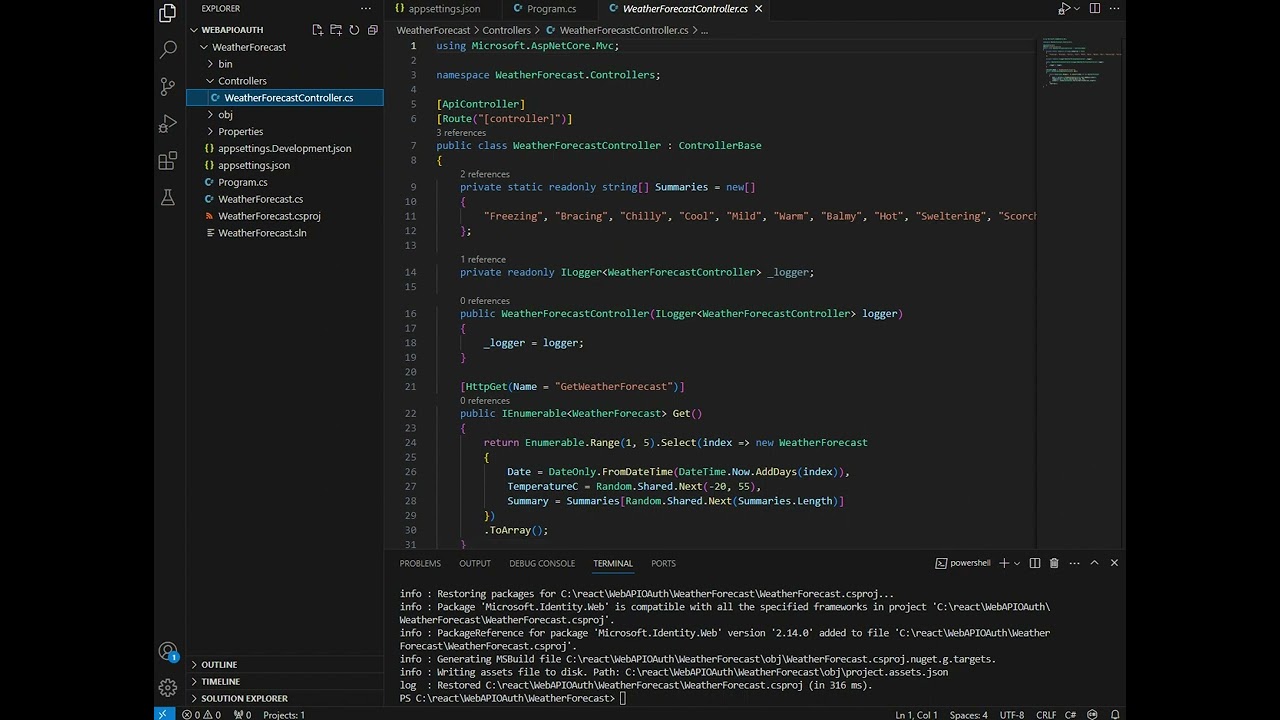The height and width of the screenshot is (720, 1280).
Task: Open the Accounts menu icon
Action: (168, 652)
